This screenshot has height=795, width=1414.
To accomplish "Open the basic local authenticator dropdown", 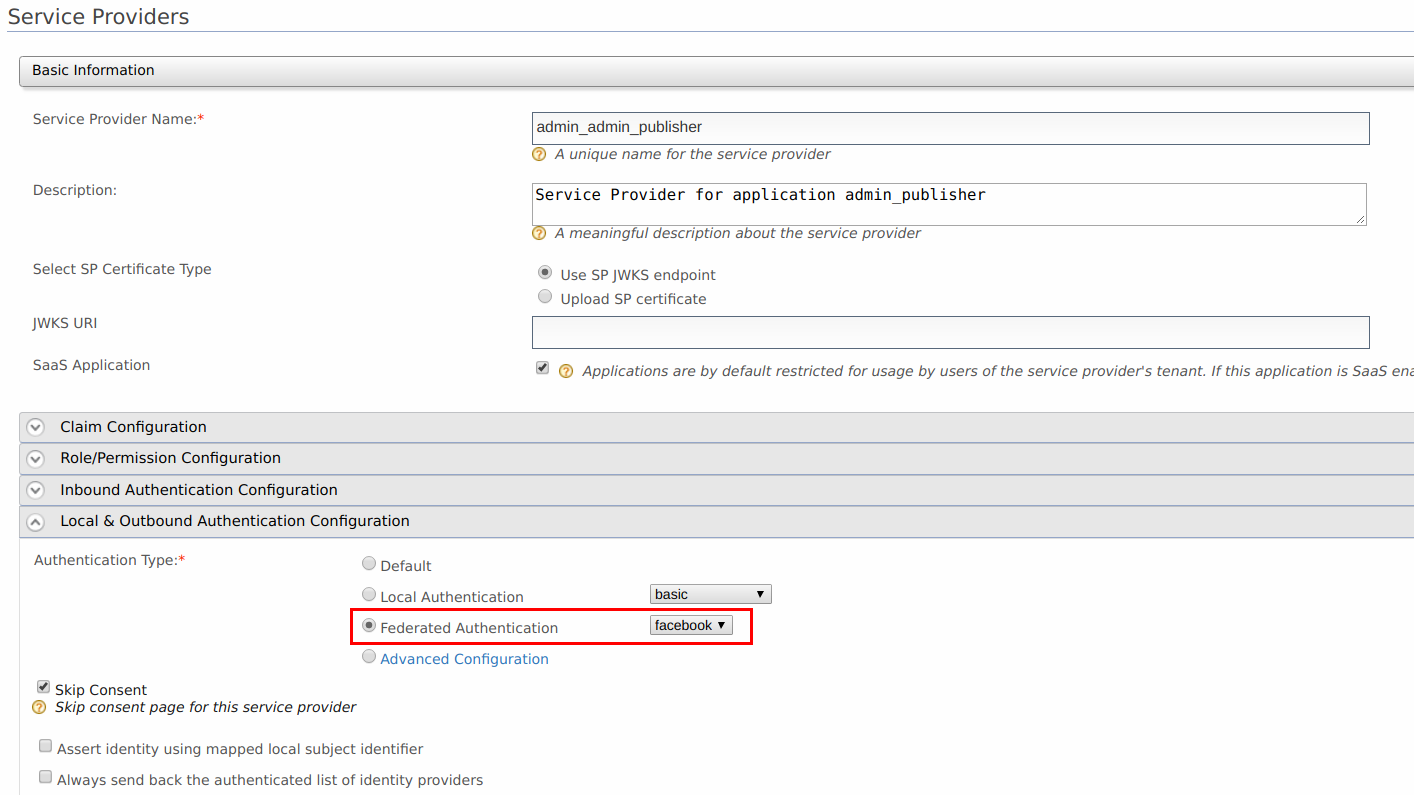I will (710, 593).
